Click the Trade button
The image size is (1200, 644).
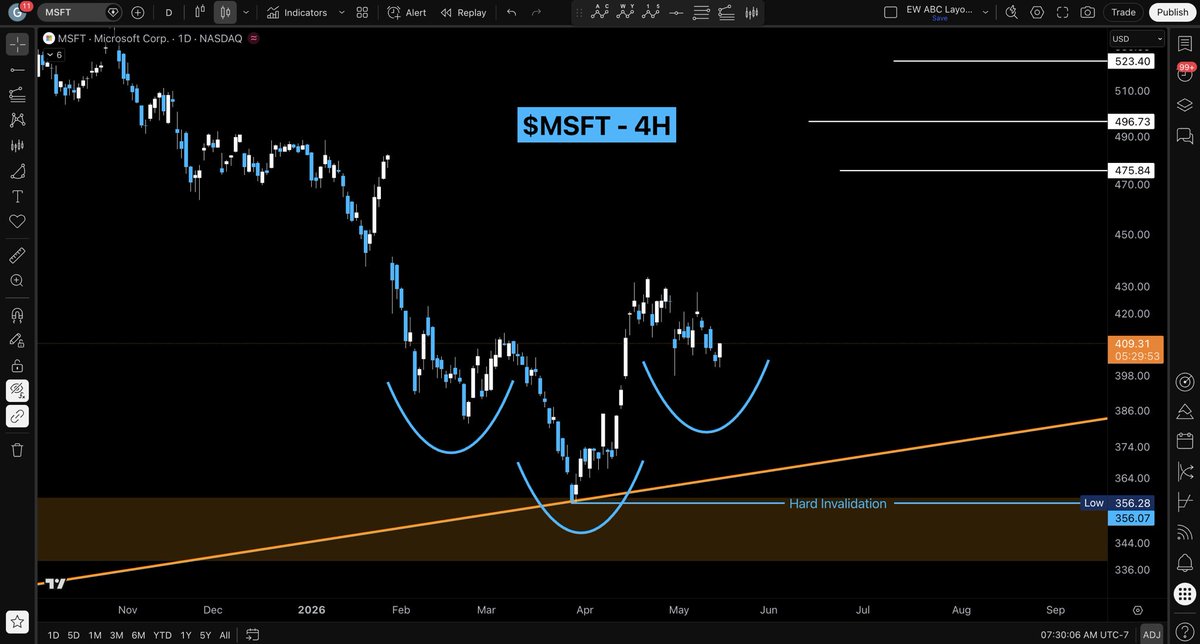click(1123, 12)
